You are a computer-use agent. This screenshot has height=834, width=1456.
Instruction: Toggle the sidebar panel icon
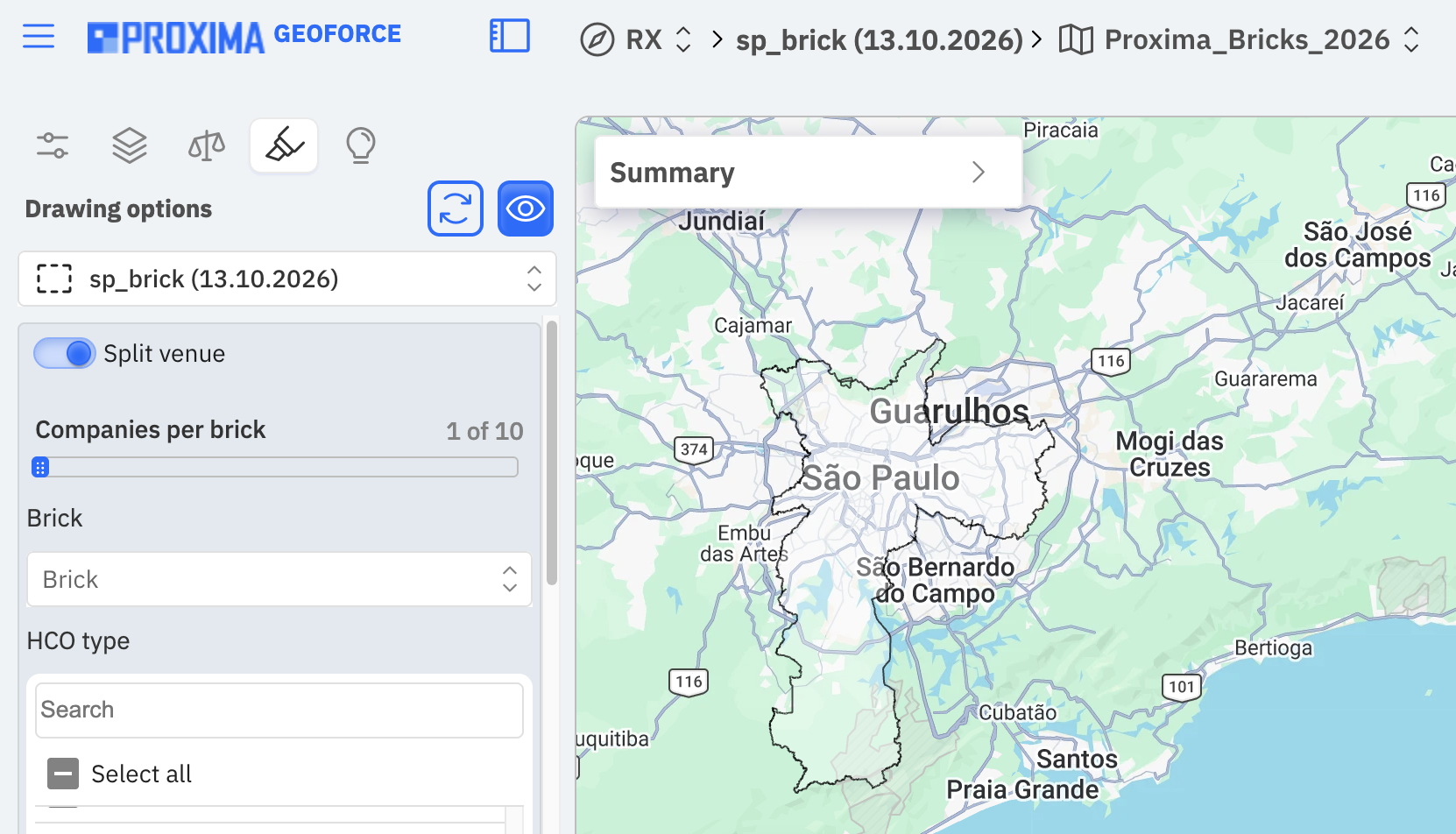(x=510, y=37)
